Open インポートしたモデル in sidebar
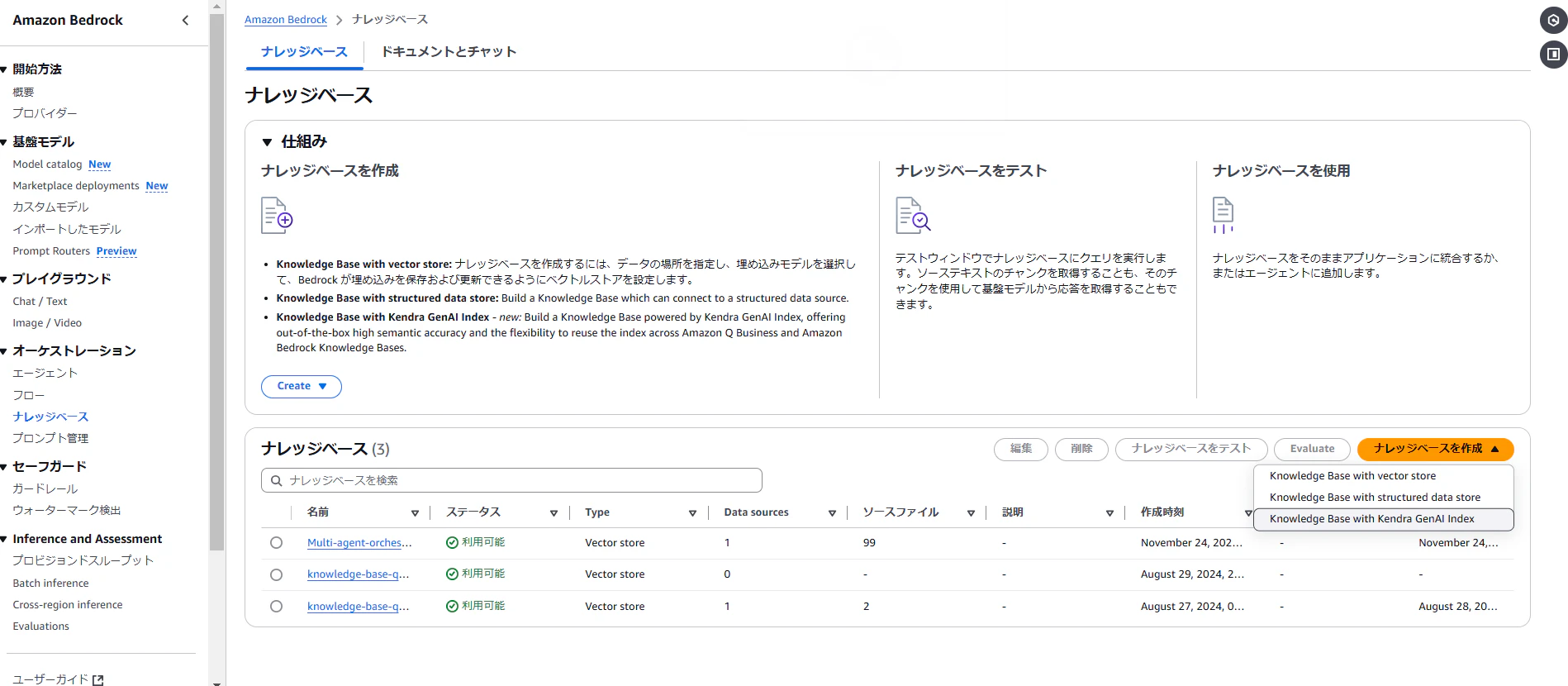 67,230
